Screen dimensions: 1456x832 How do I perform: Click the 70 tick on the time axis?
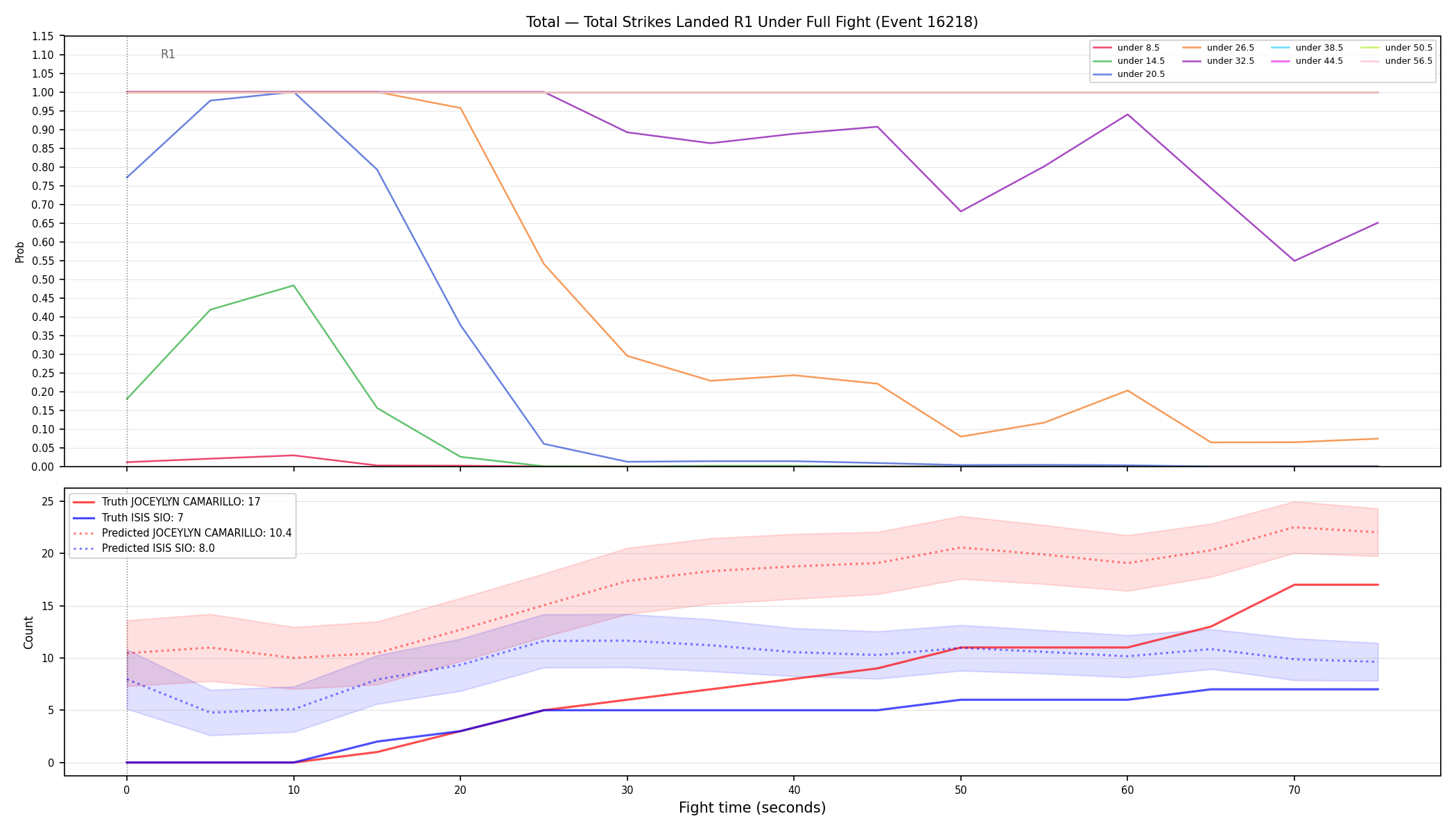click(1294, 790)
